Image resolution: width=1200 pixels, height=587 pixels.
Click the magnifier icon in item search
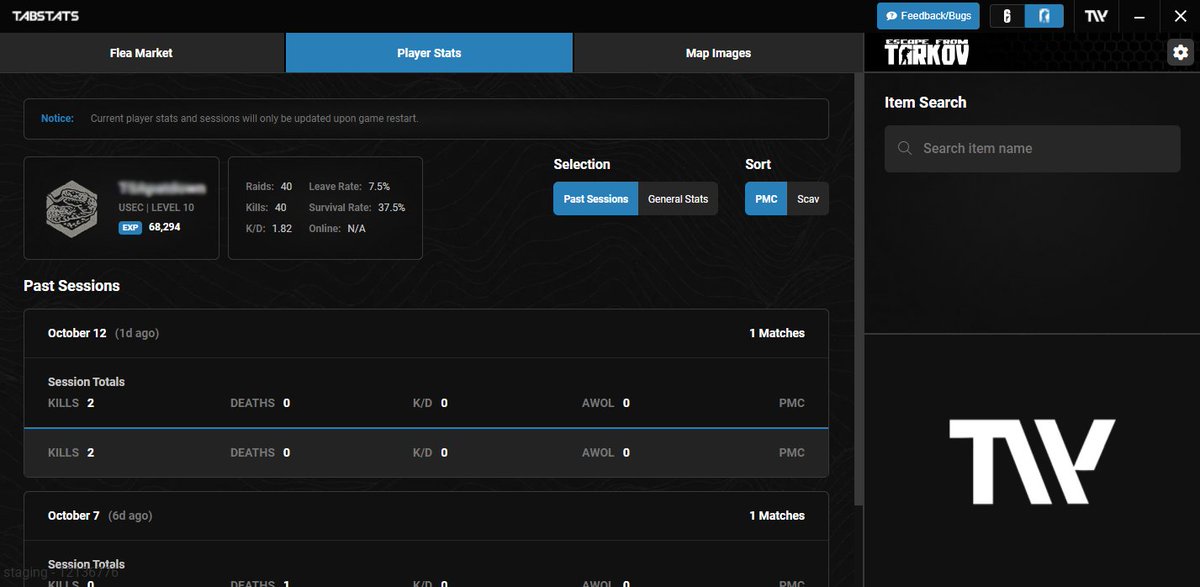pos(905,148)
